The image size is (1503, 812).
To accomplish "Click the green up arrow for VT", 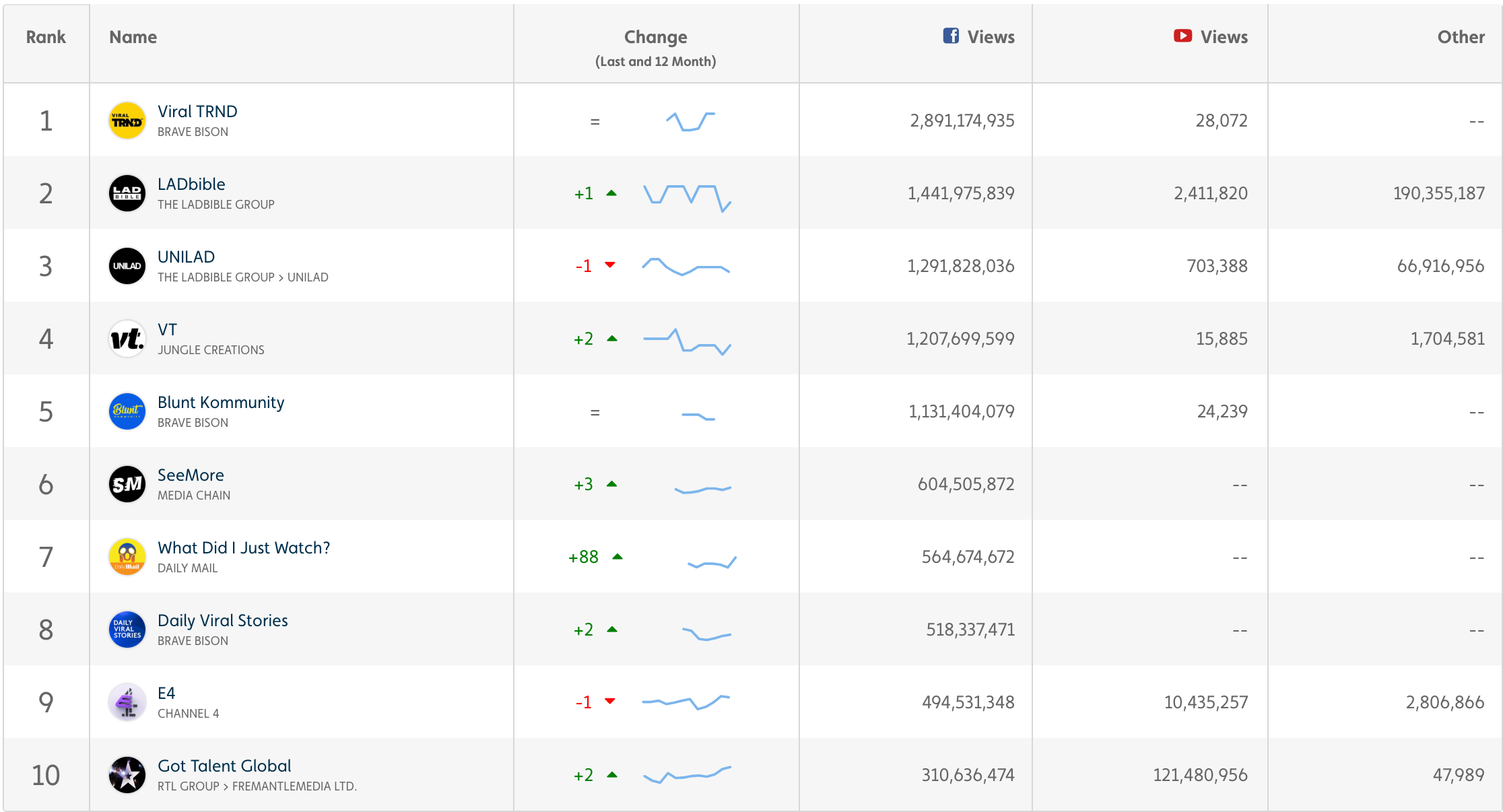I will pyautogui.click(x=612, y=339).
